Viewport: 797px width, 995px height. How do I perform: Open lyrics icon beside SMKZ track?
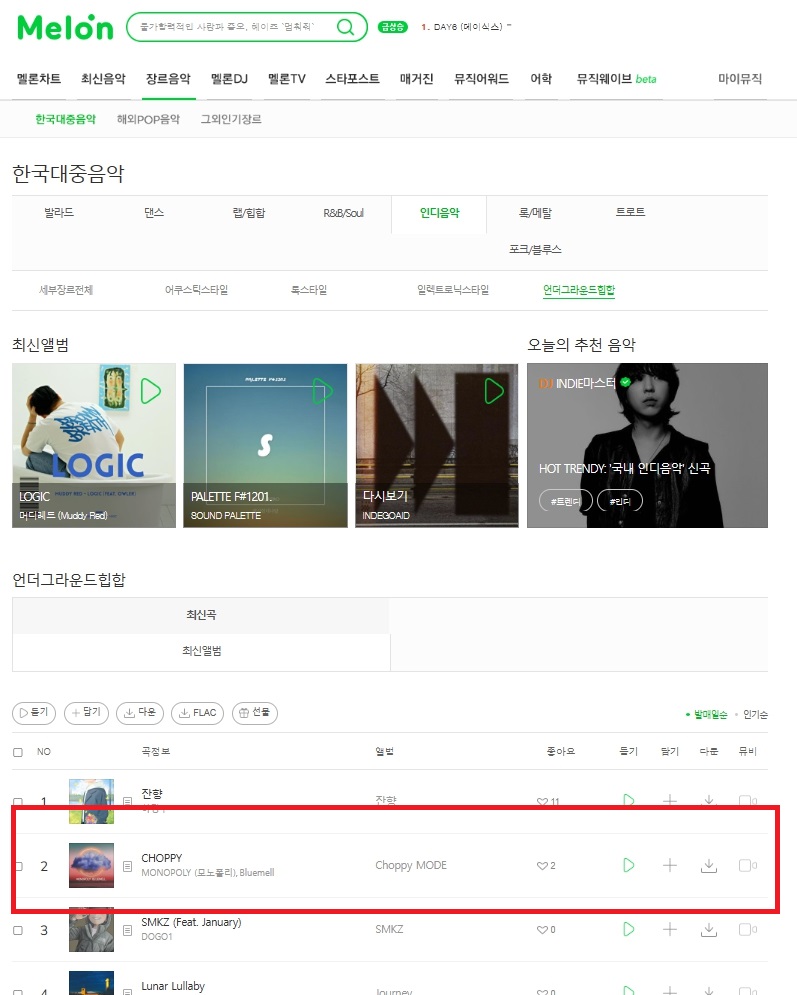click(x=127, y=930)
